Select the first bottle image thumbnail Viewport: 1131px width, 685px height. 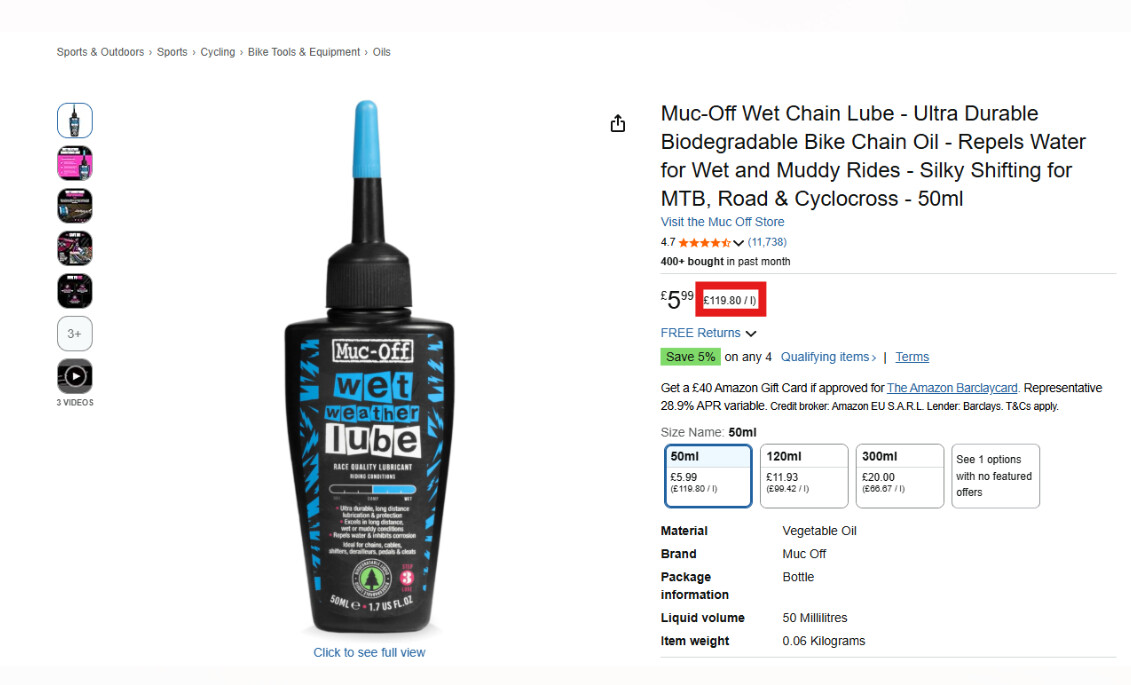pyautogui.click(x=75, y=121)
